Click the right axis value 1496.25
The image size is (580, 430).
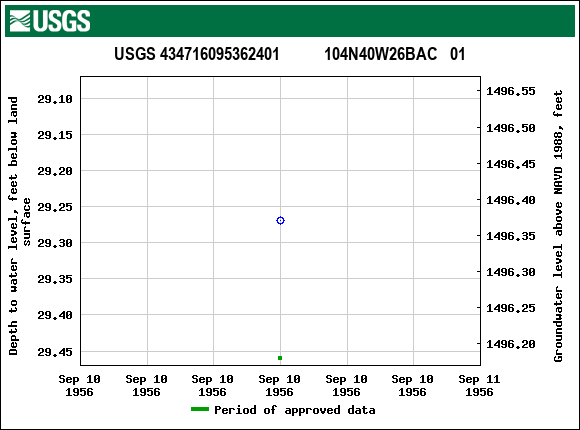(510, 308)
